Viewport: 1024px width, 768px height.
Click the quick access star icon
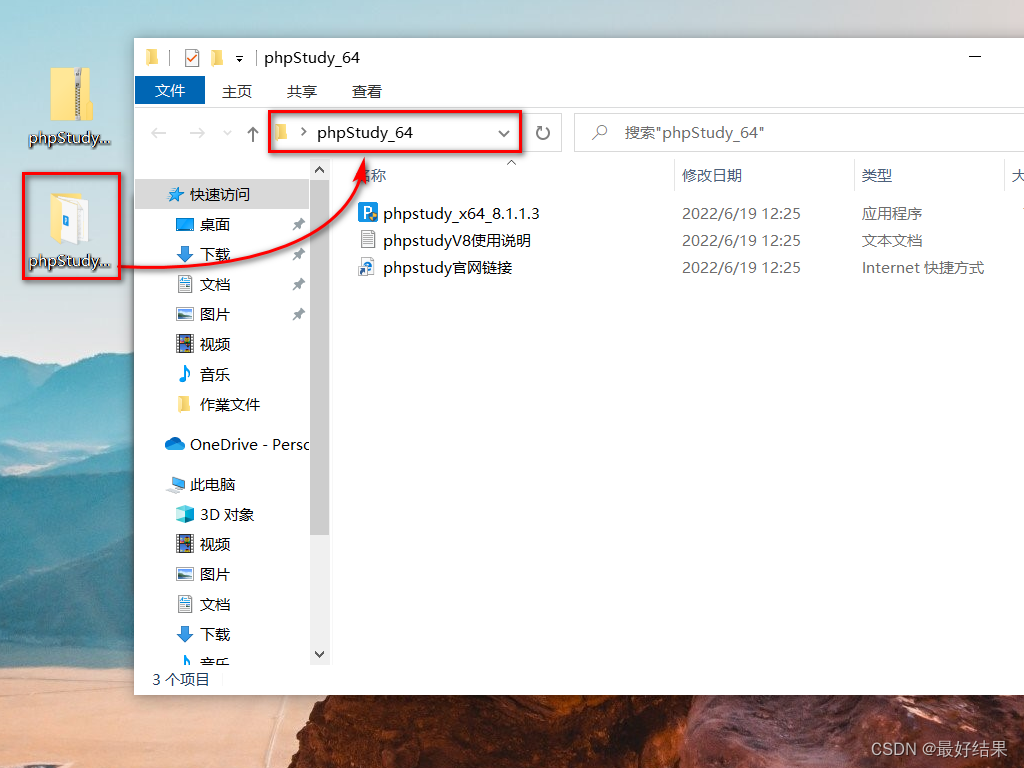pos(175,194)
